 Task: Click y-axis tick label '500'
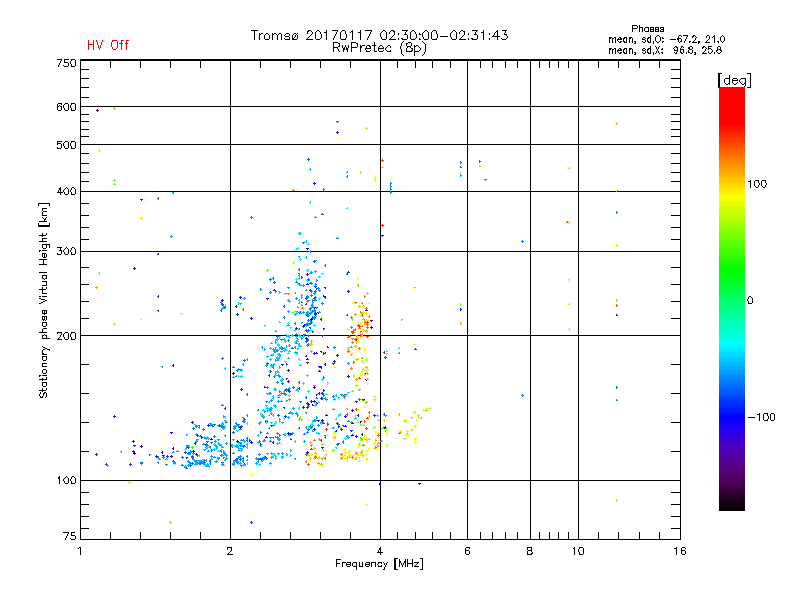[66, 145]
